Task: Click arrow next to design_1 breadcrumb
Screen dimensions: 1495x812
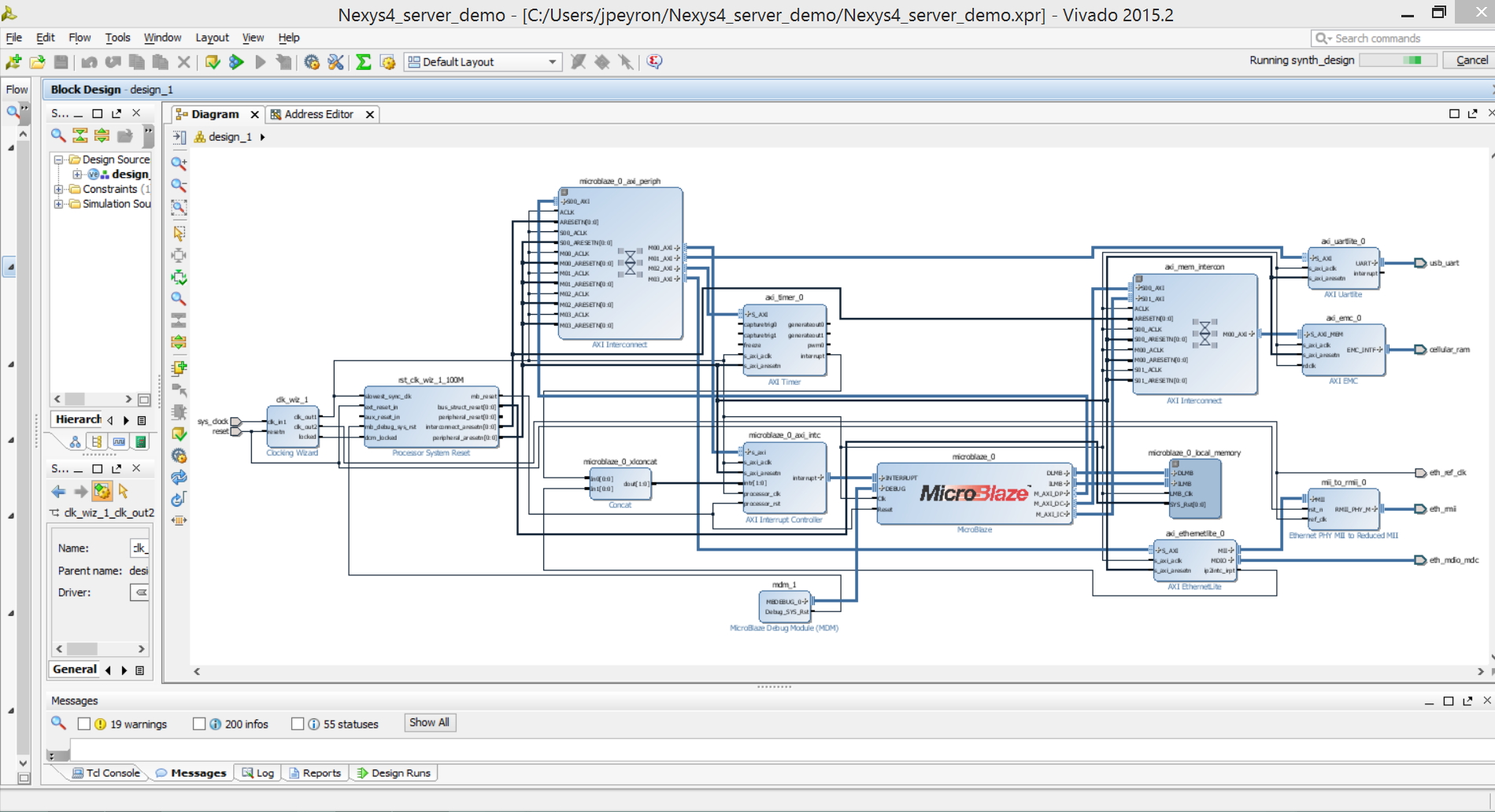Action: tap(262, 137)
